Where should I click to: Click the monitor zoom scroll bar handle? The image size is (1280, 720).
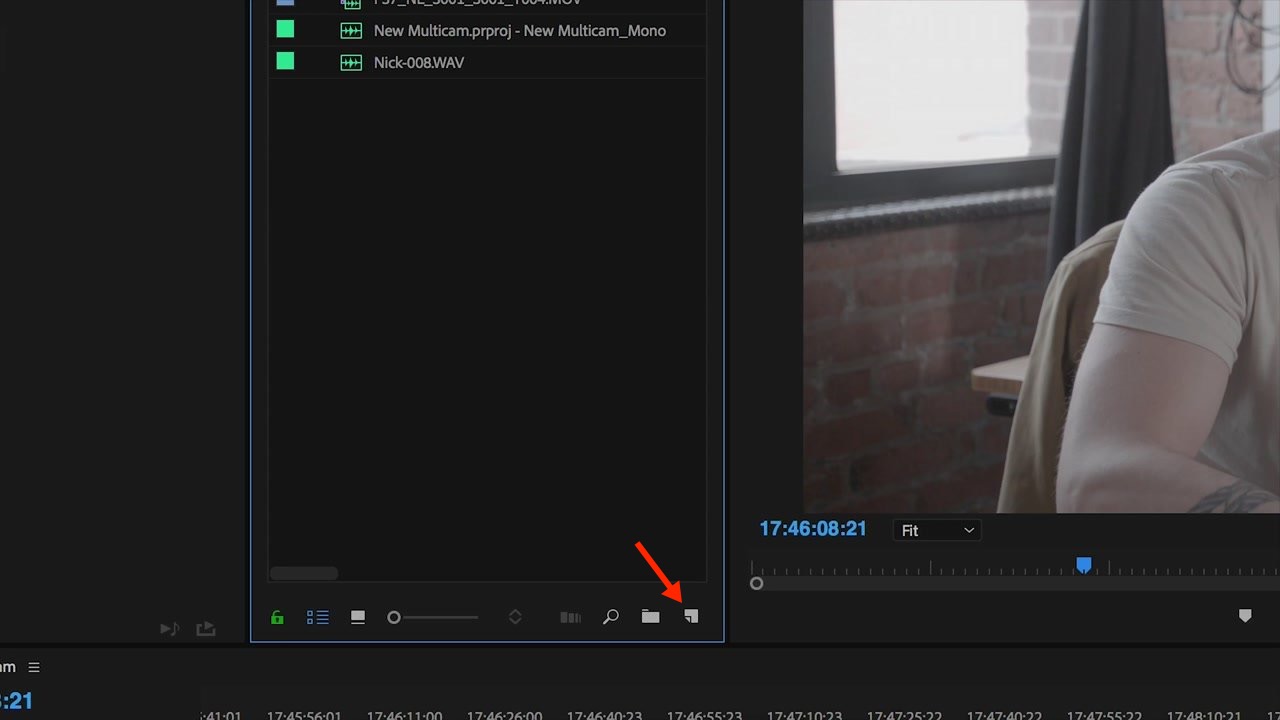point(756,583)
